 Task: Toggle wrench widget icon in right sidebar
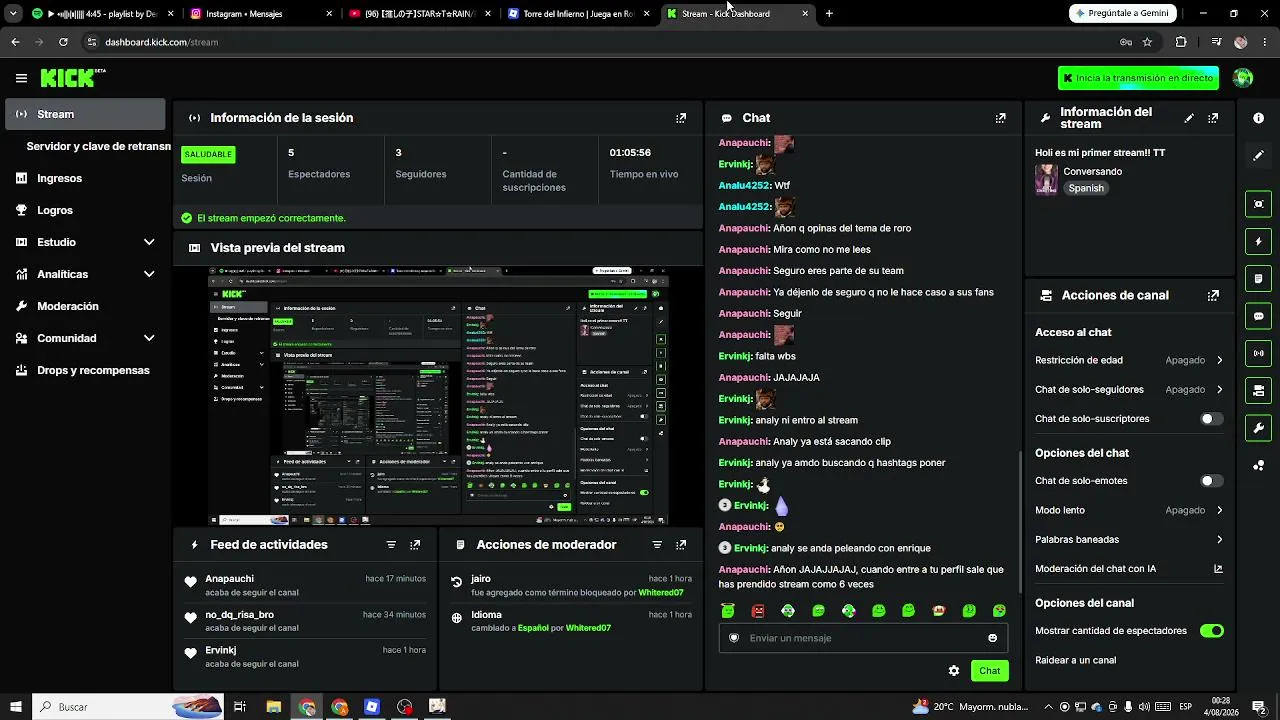click(1258, 428)
